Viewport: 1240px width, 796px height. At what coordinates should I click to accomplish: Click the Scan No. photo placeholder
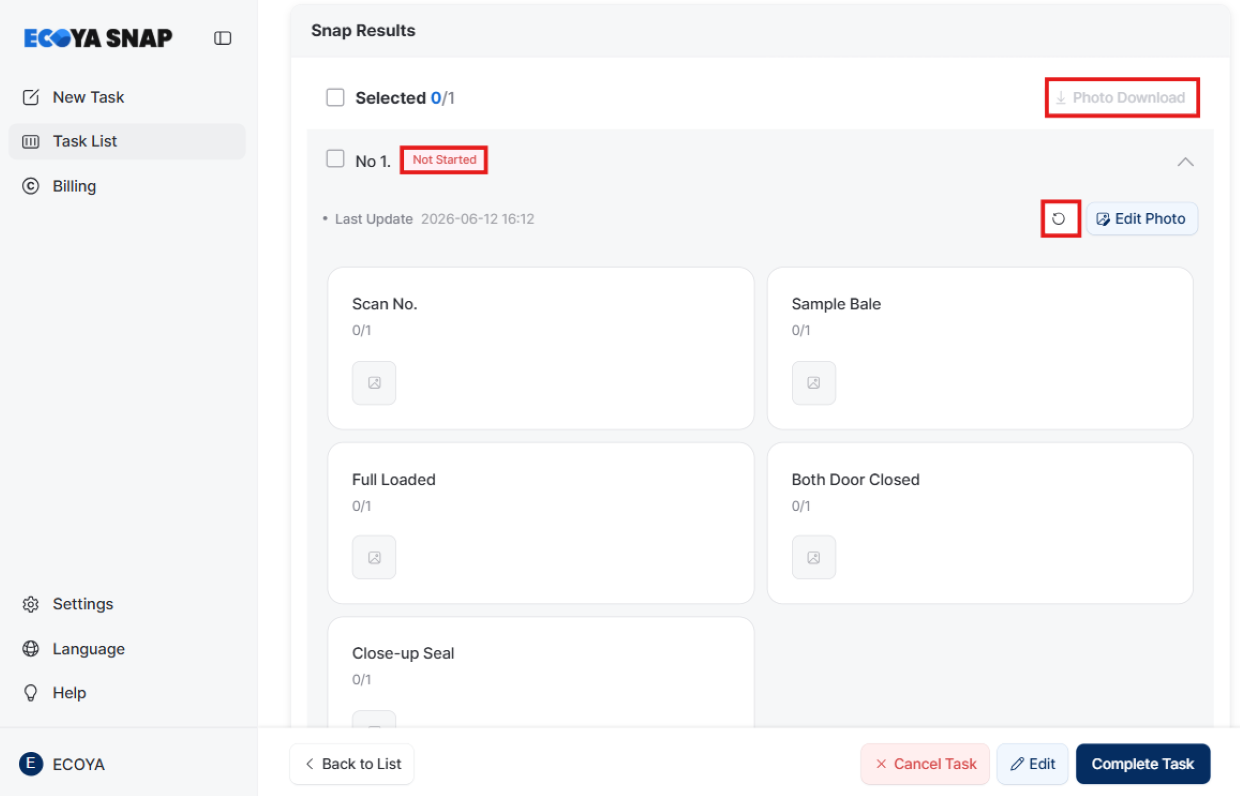(x=374, y=383)
